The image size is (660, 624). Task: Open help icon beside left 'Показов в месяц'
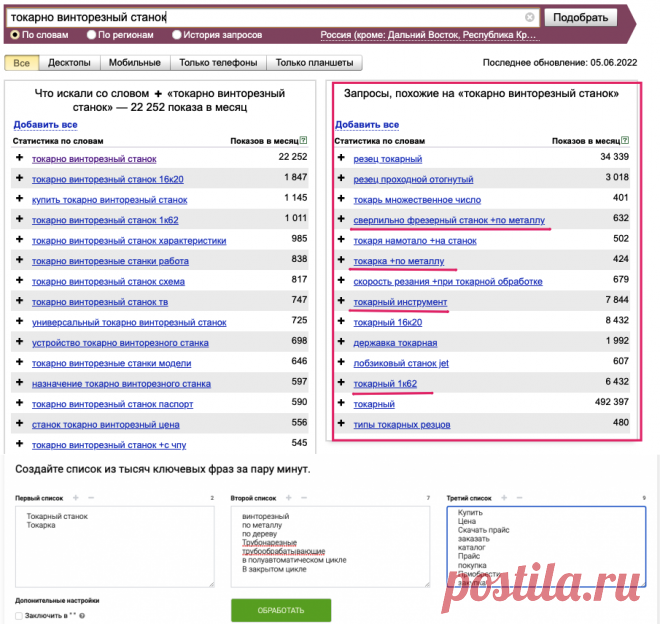coord(303,140)
